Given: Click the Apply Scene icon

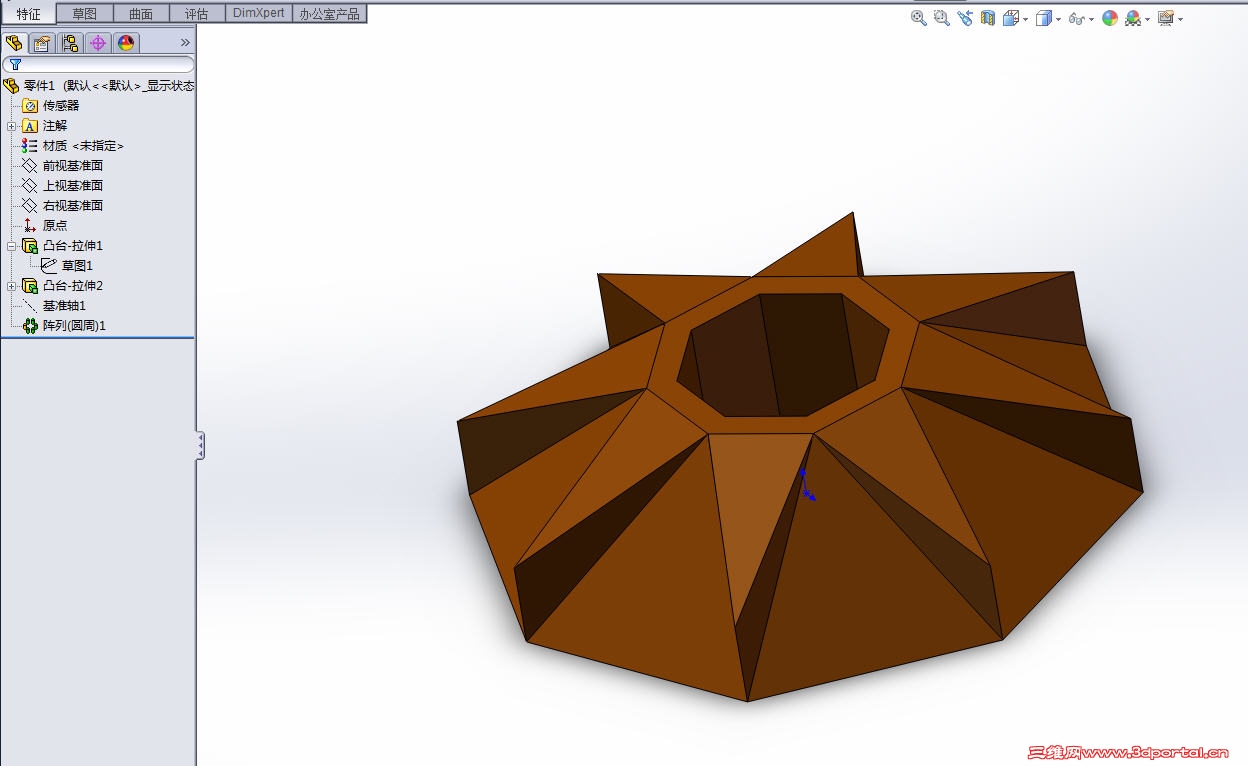Looking at the screenshot, I should [1132, 18].
